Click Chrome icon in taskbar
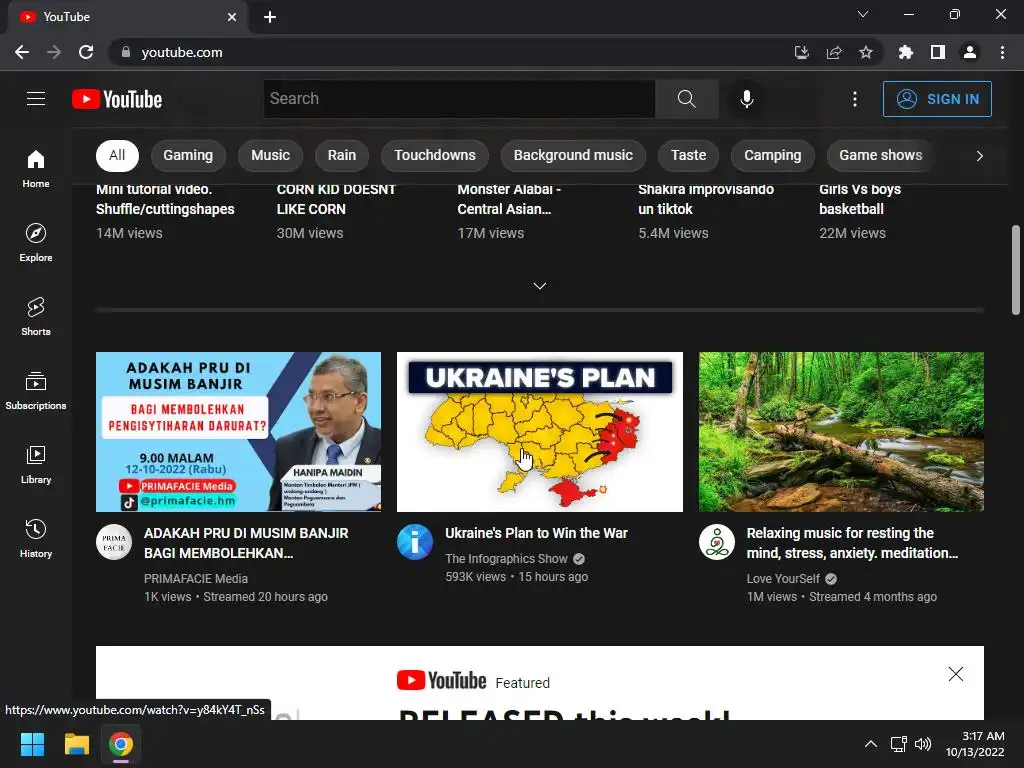Image resolution: width=1024 pixels, height=768 pixels. tap(121, 744)
